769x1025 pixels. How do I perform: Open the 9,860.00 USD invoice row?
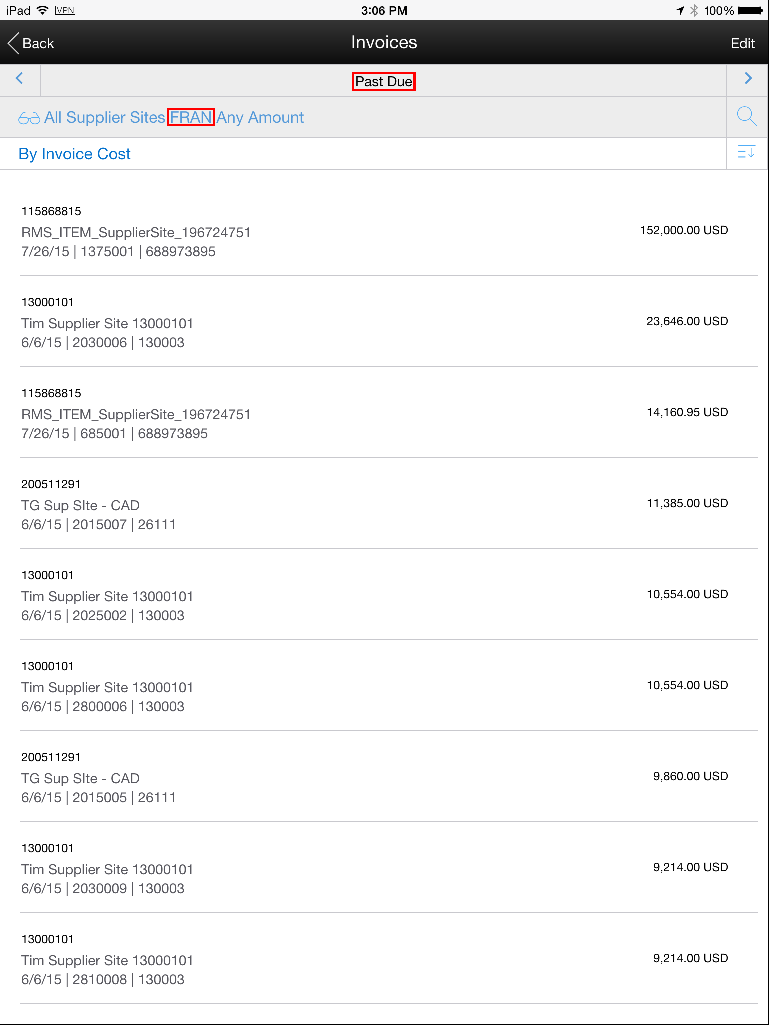[x=384, y=777]
